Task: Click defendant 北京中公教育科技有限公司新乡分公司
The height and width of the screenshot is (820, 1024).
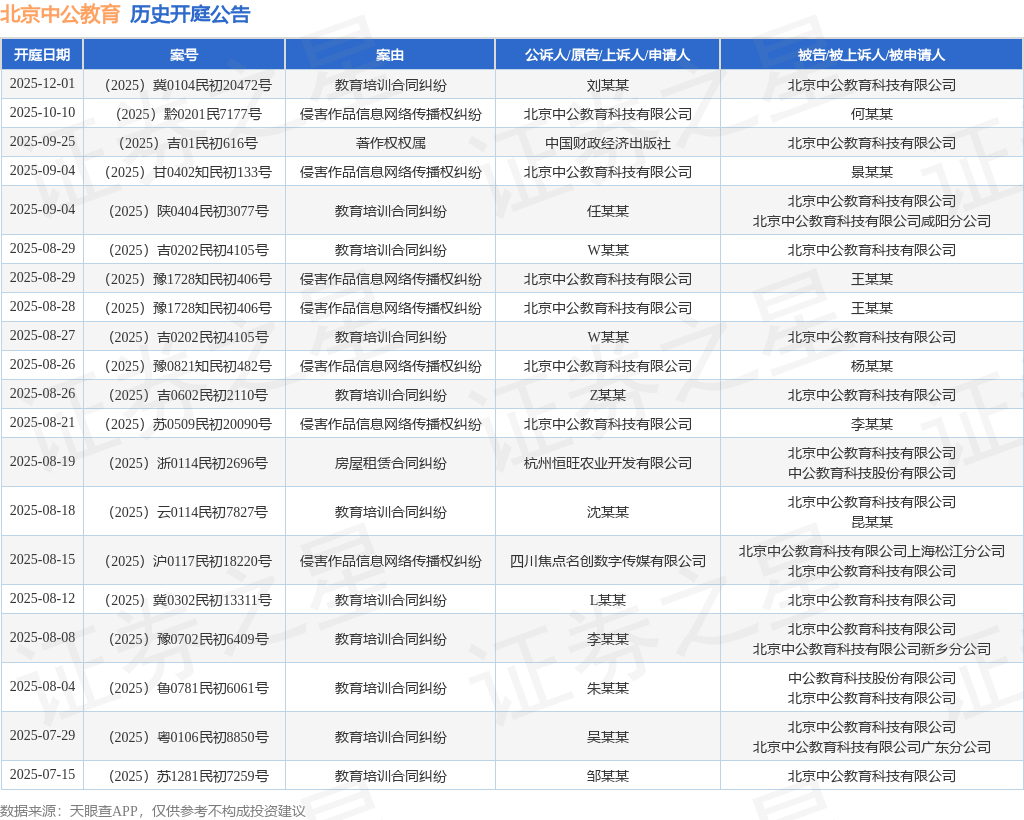Action: pyautogui.click(x=871, y=649)
